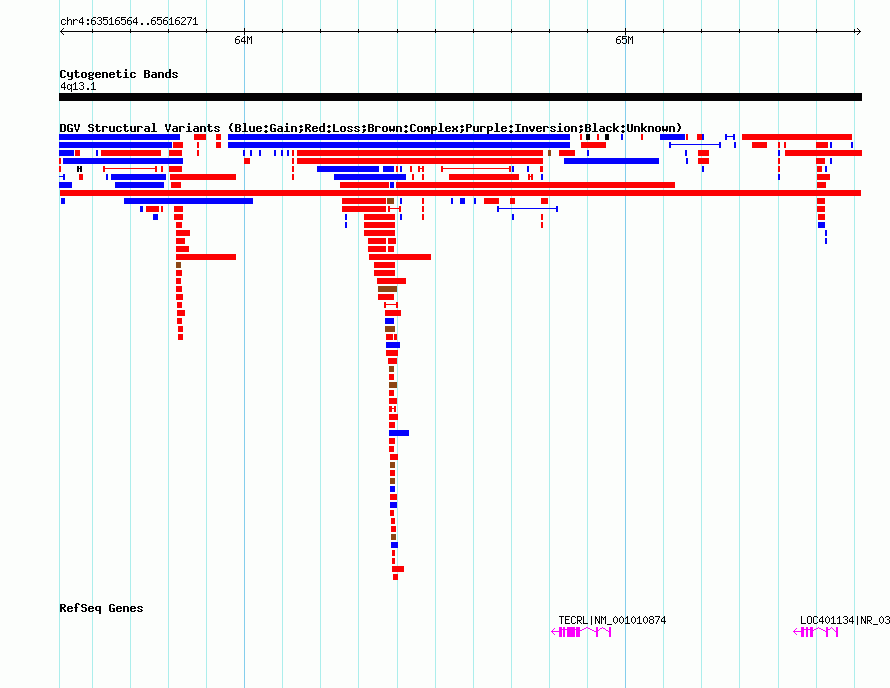The height and width of the screenshot is (688, 890).
Task: Click the LOC401134 gene label
Action: tap(844, 620)
